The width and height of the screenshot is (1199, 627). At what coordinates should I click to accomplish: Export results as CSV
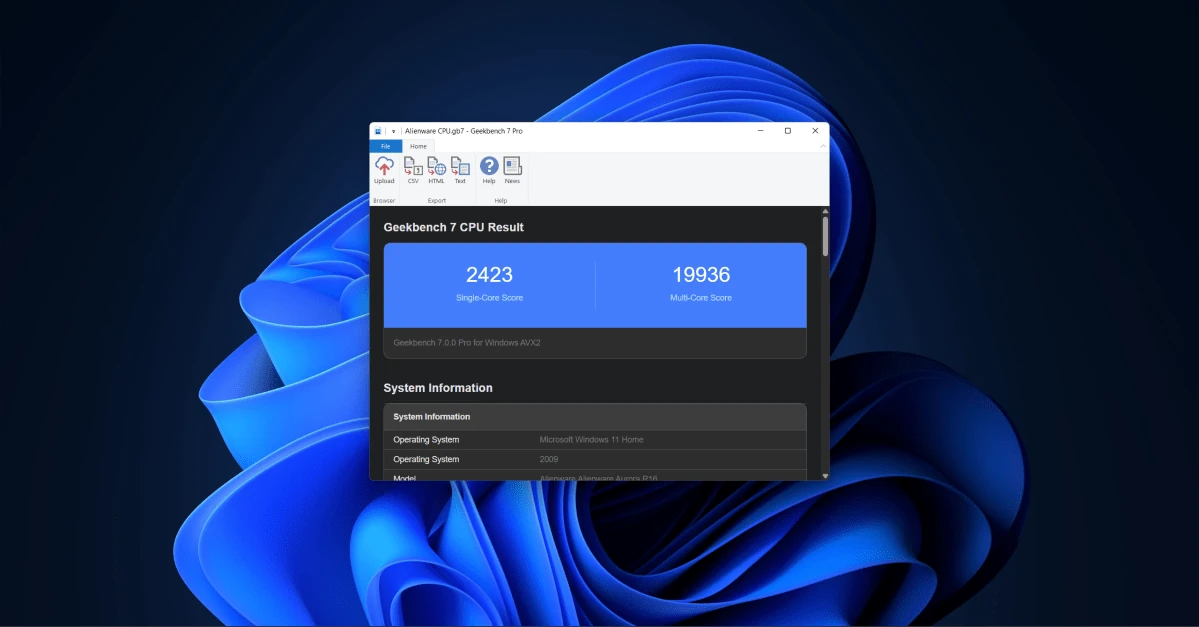[x=413, y=171]
